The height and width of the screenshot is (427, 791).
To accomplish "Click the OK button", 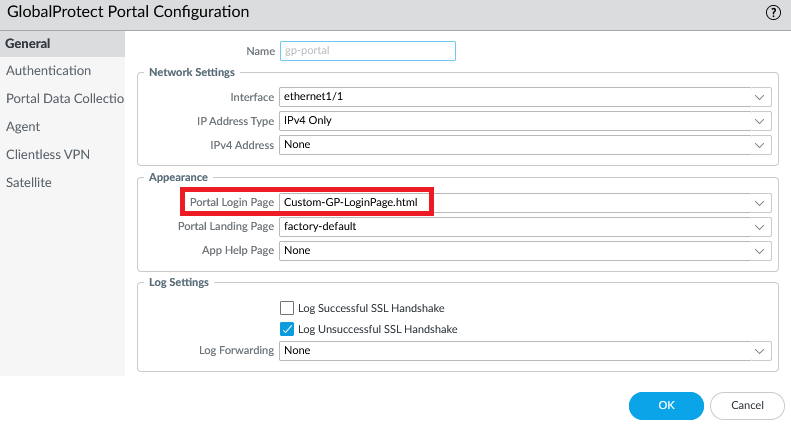I will coord(666,405).
